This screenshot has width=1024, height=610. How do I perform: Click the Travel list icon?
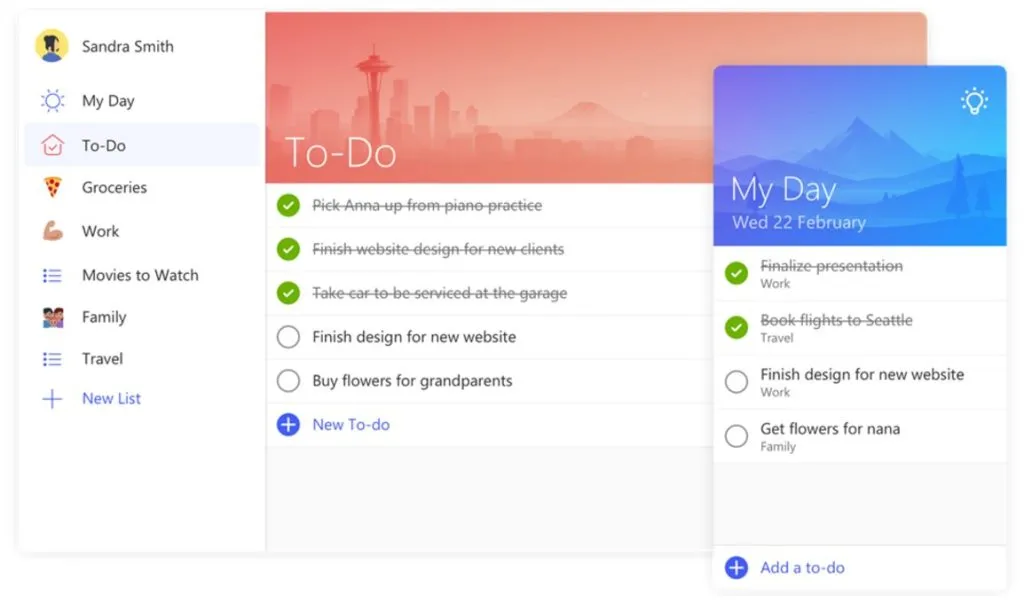tap(52, 359)
